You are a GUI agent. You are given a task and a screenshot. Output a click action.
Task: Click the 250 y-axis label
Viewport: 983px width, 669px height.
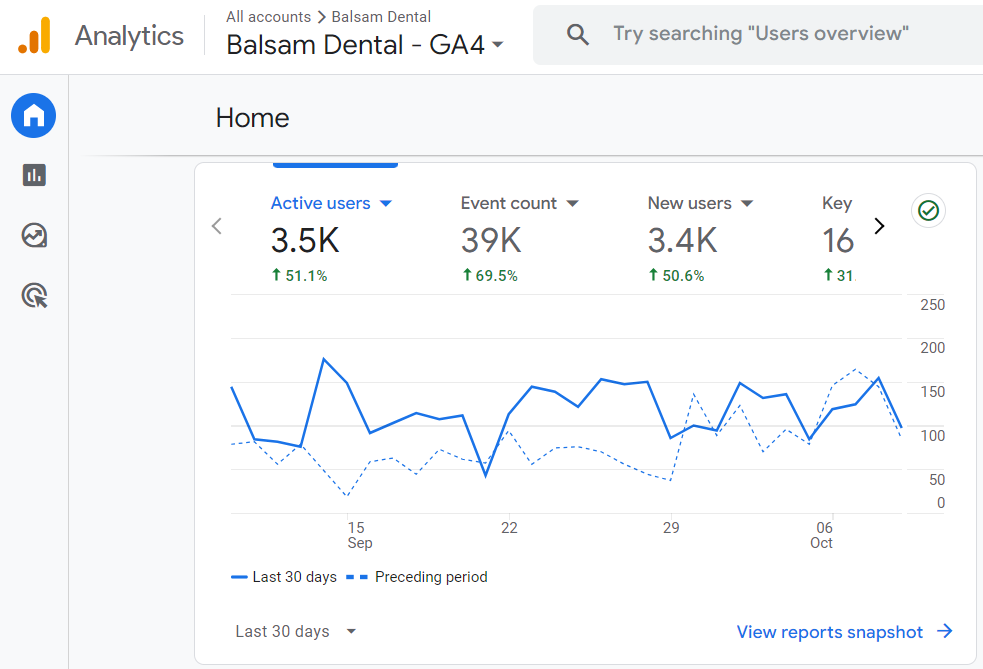pos(932,305)
